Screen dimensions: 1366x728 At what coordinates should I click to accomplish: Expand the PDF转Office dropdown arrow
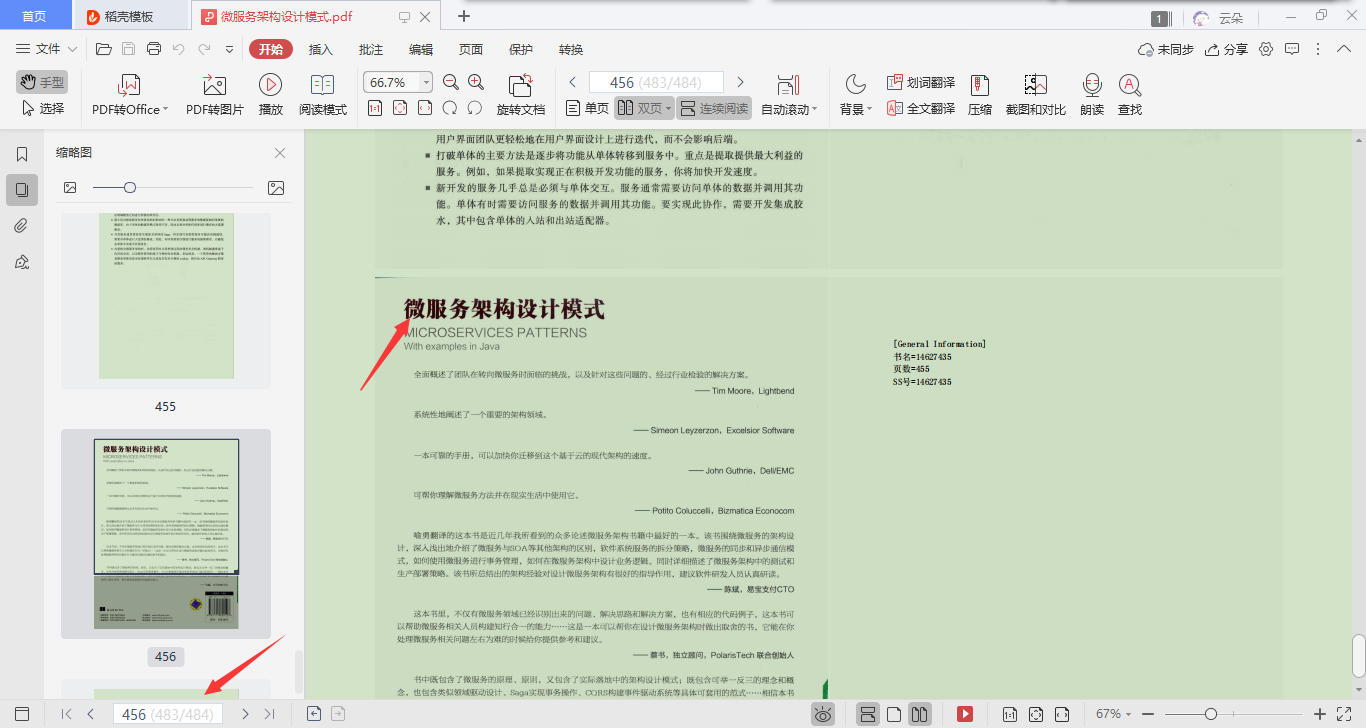166,109
